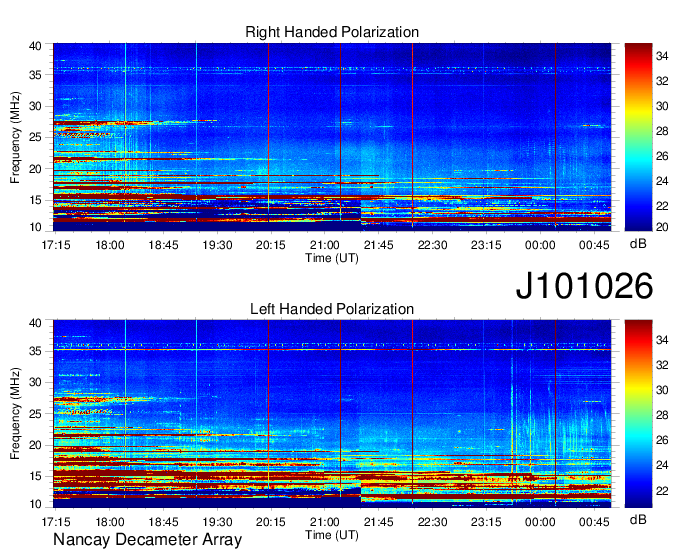Click the 'Nancay Decameter Array' caption

tap(147, 540)
